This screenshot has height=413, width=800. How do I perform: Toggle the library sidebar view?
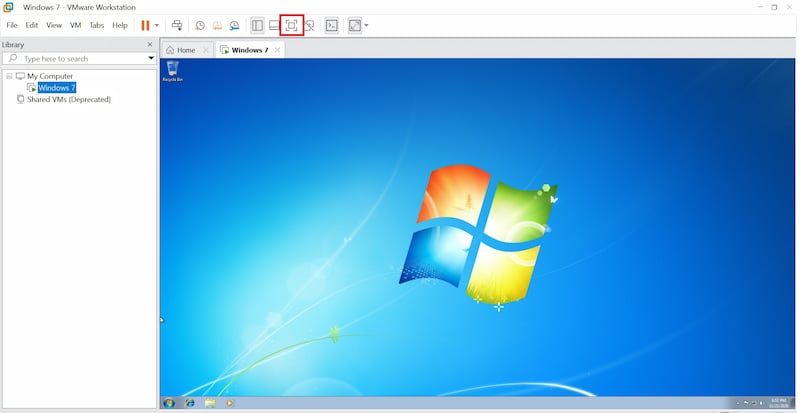tap(257, 25)
